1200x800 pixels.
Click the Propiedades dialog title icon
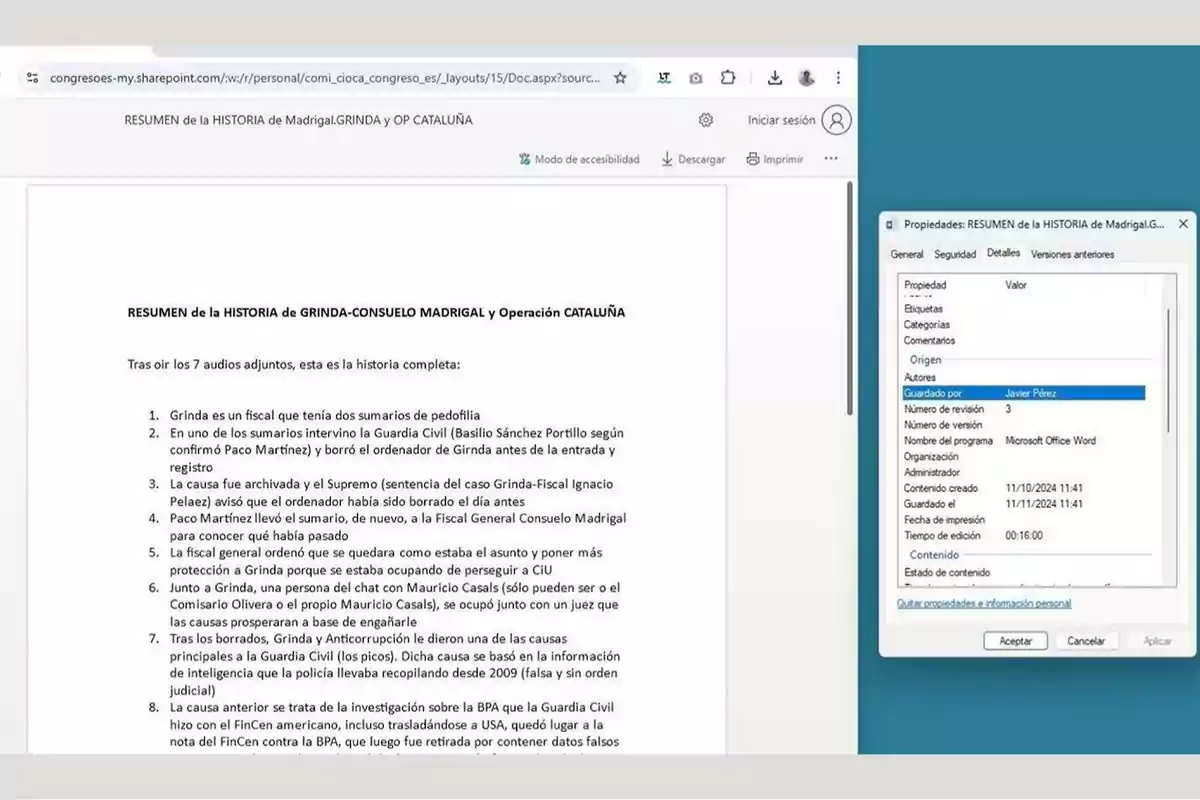pos(891,225)
